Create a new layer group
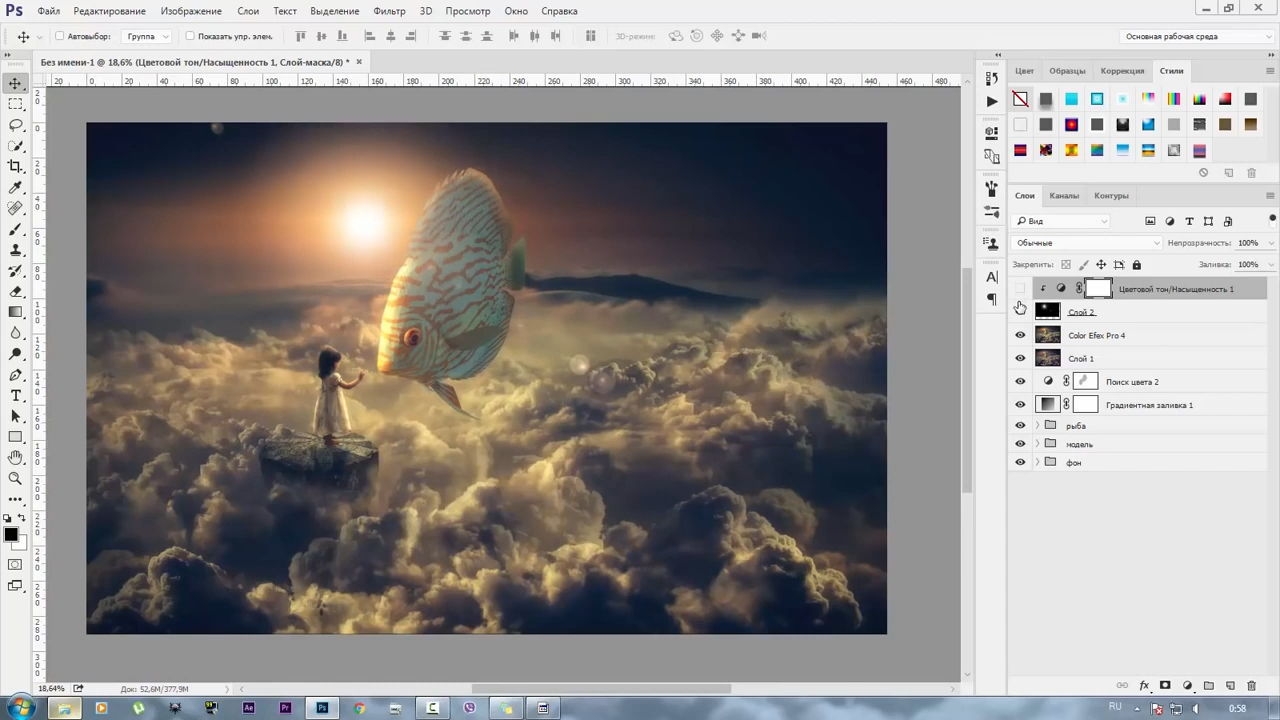Screen dimensions: 1280x720 [1209, 686]
